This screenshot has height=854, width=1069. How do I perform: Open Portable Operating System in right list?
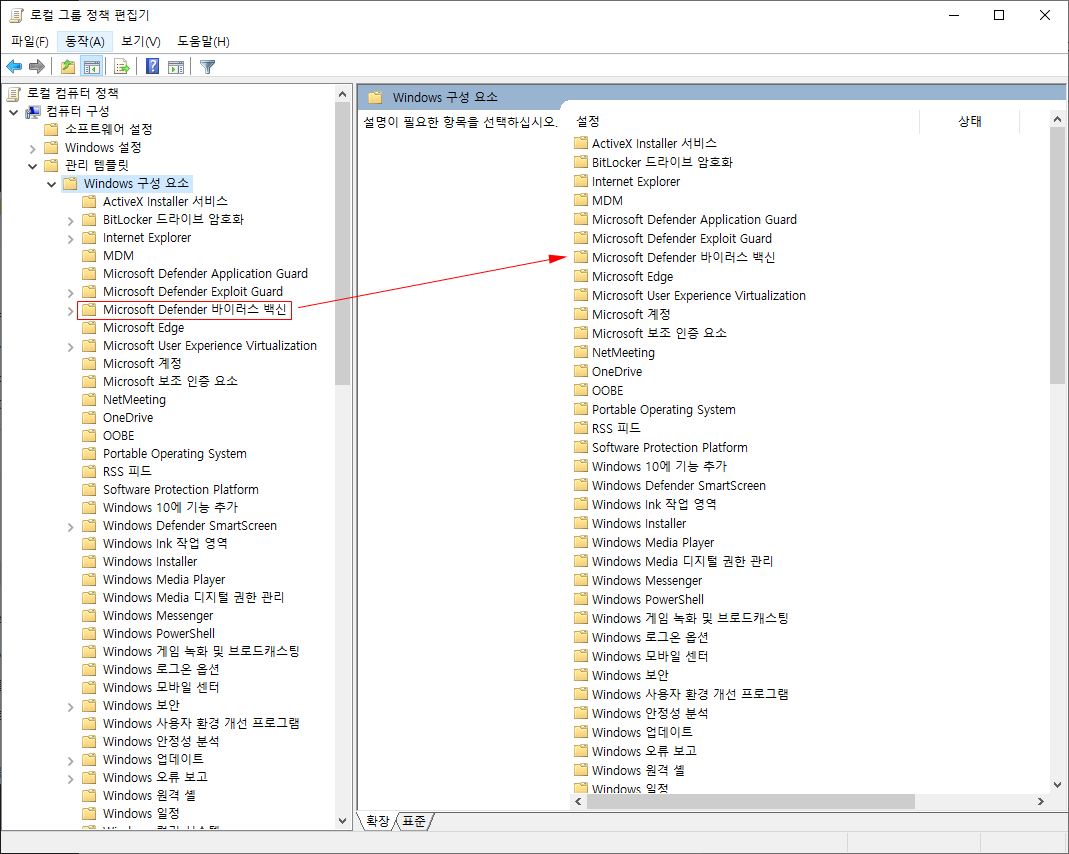[663, 410]
